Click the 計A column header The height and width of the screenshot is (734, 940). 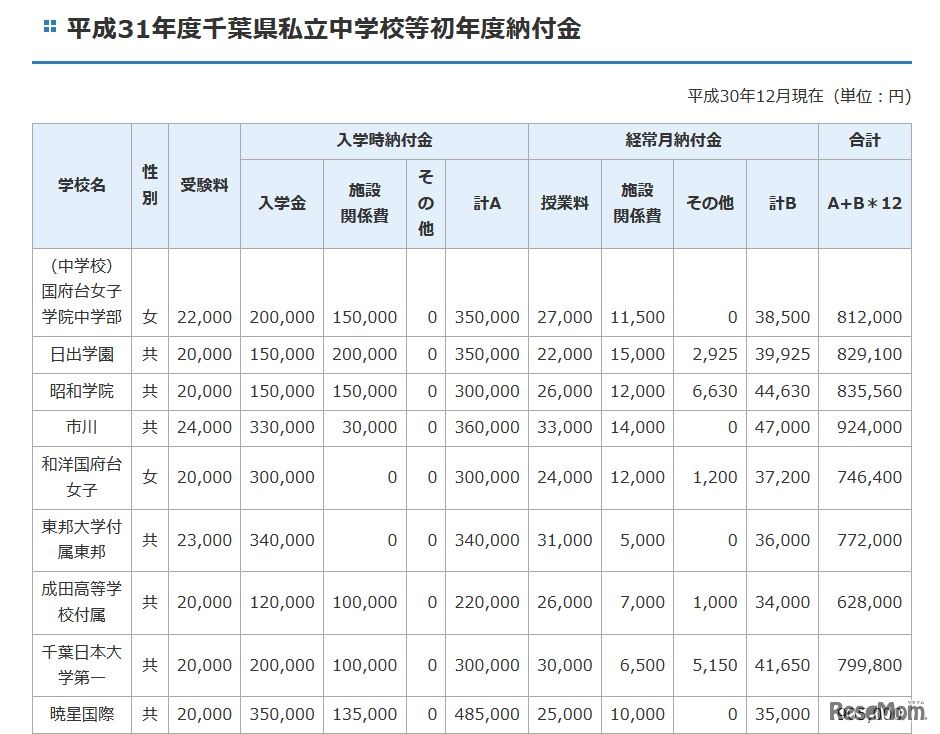coord(486,202)
